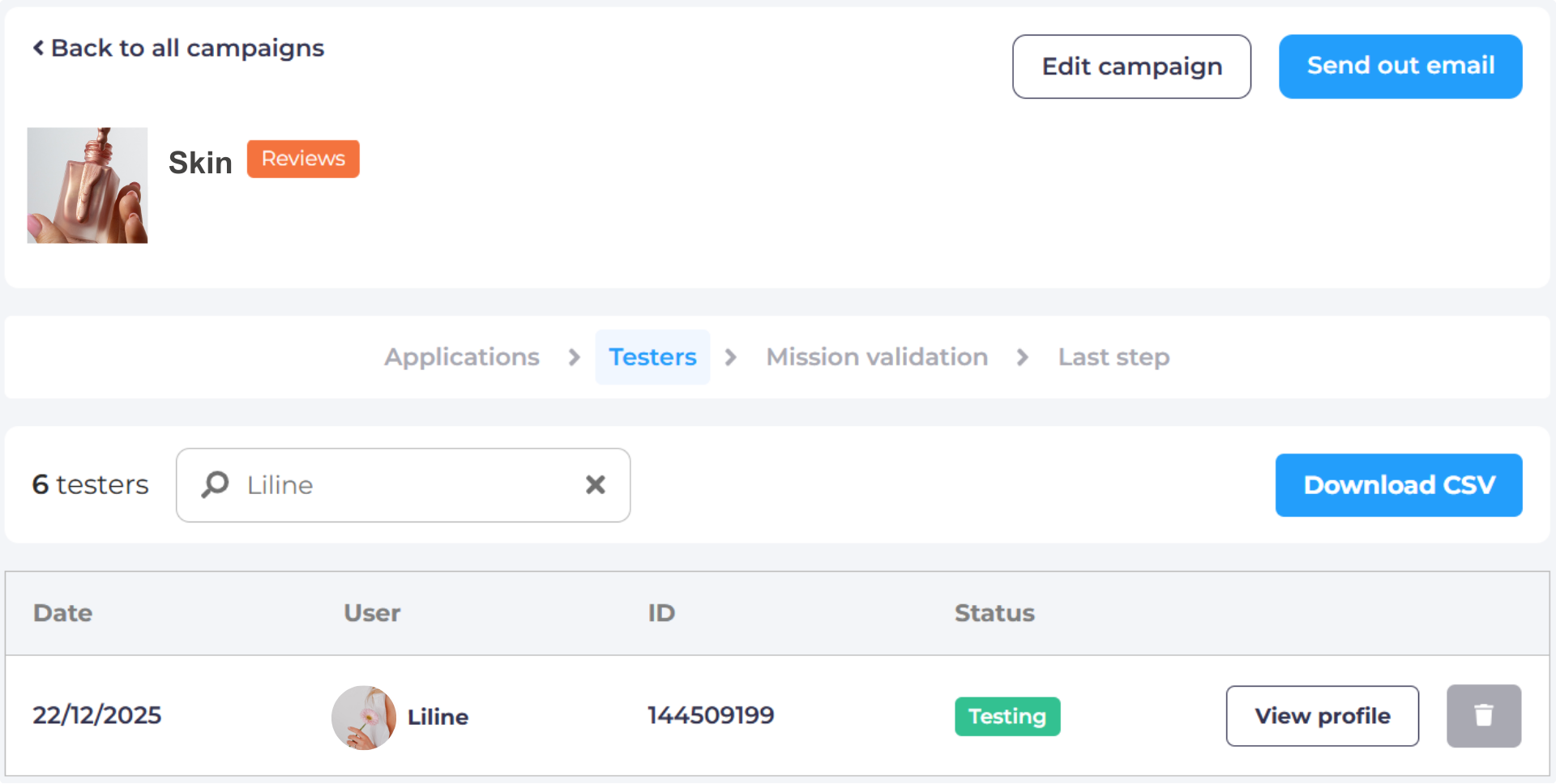
Task: Click the chevron after Testers step
Action: [x=731, y=357]
